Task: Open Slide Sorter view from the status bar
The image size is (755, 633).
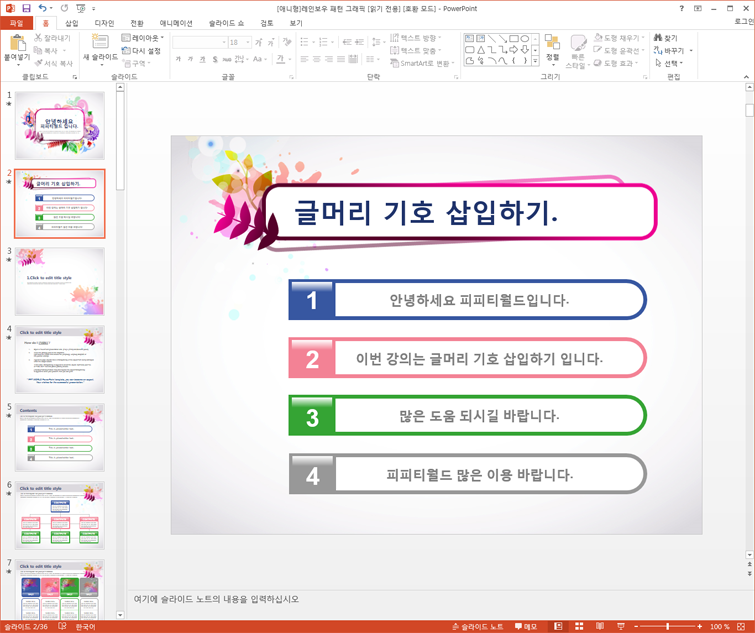Action: (x=579, y=626)
